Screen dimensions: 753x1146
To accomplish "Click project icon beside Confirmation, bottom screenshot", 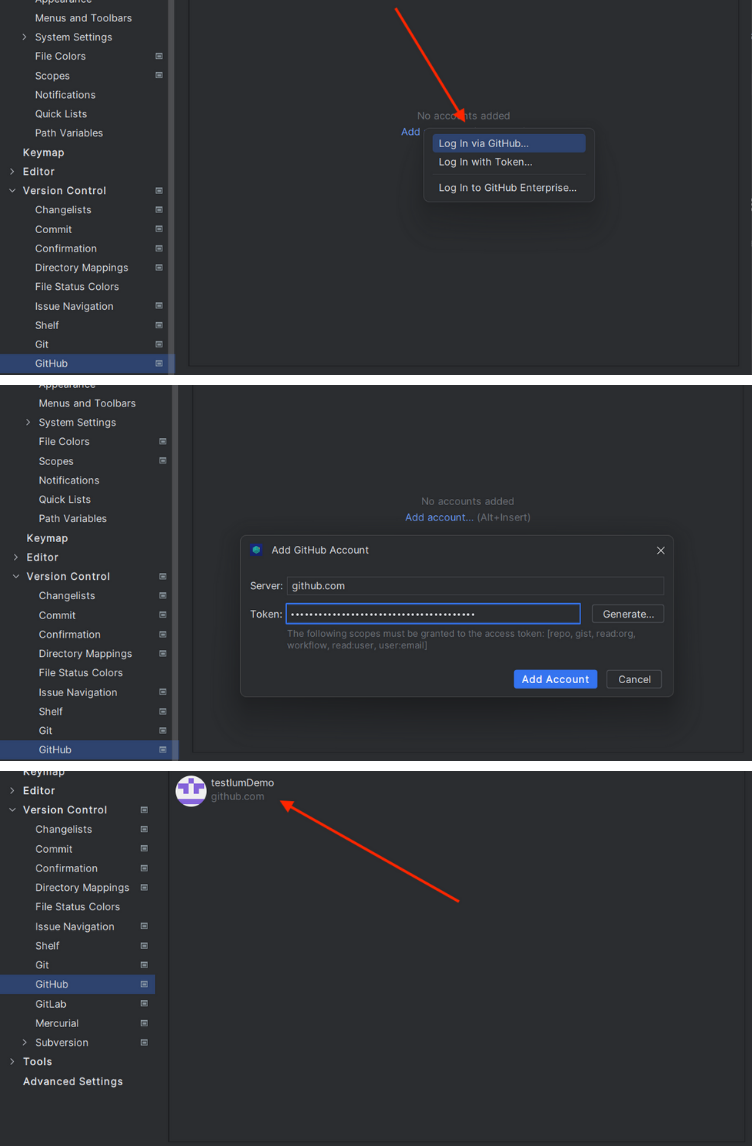I will (x=144, y=868).
